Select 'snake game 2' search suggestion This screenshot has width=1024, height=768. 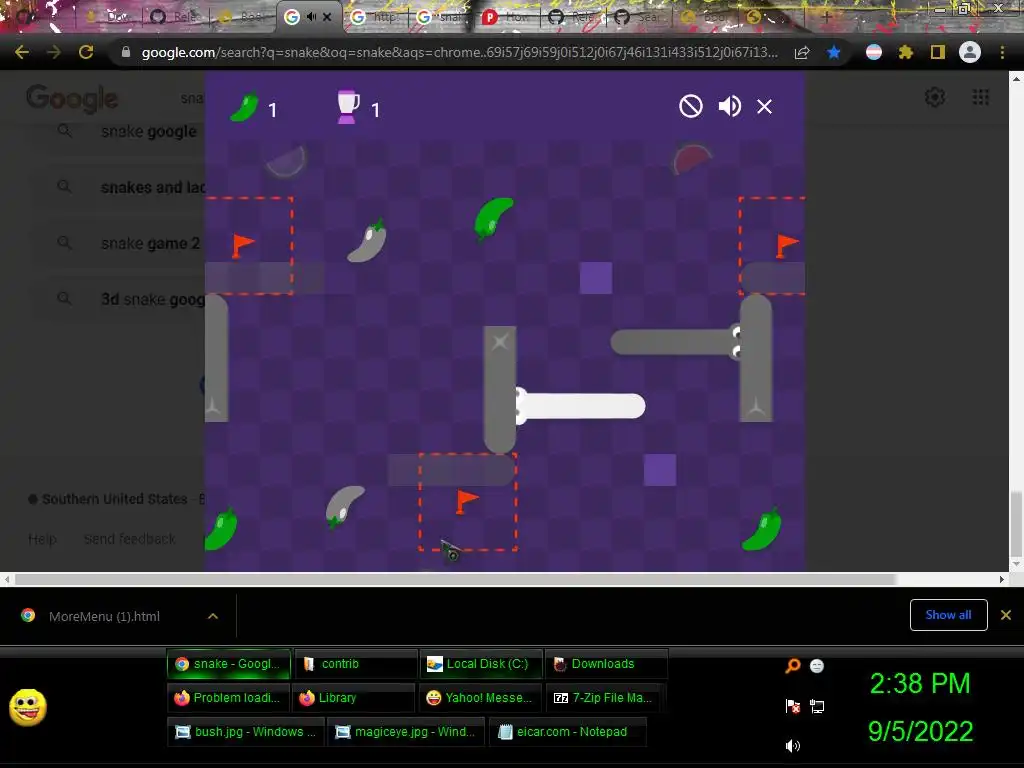(x=150, y=244)
